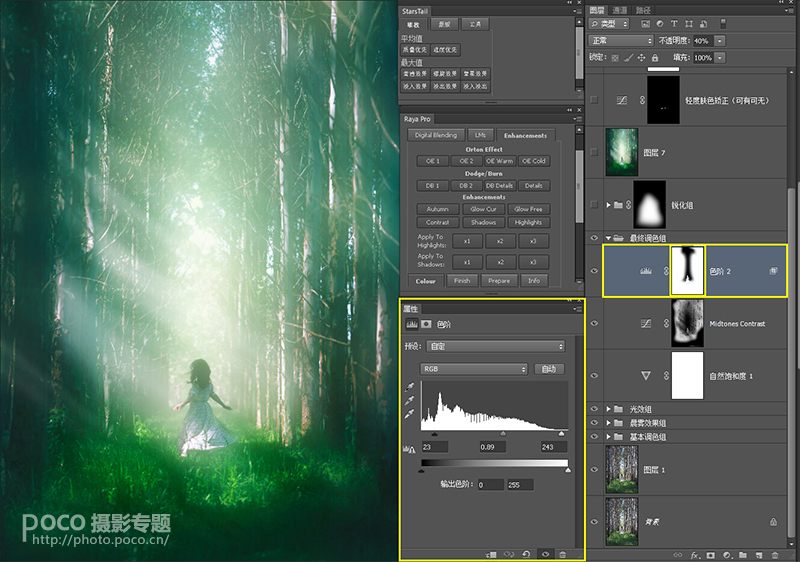The width and height of the screenshot is (800, 562).
Task: Lock all padlock icon
Action: click(x=655, y=58)
